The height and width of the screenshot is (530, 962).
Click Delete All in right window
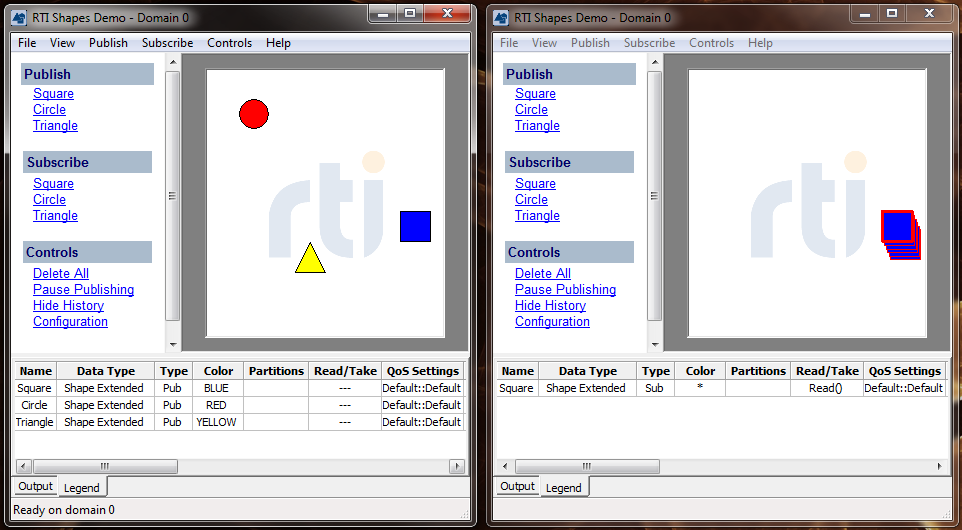(543, 274)
